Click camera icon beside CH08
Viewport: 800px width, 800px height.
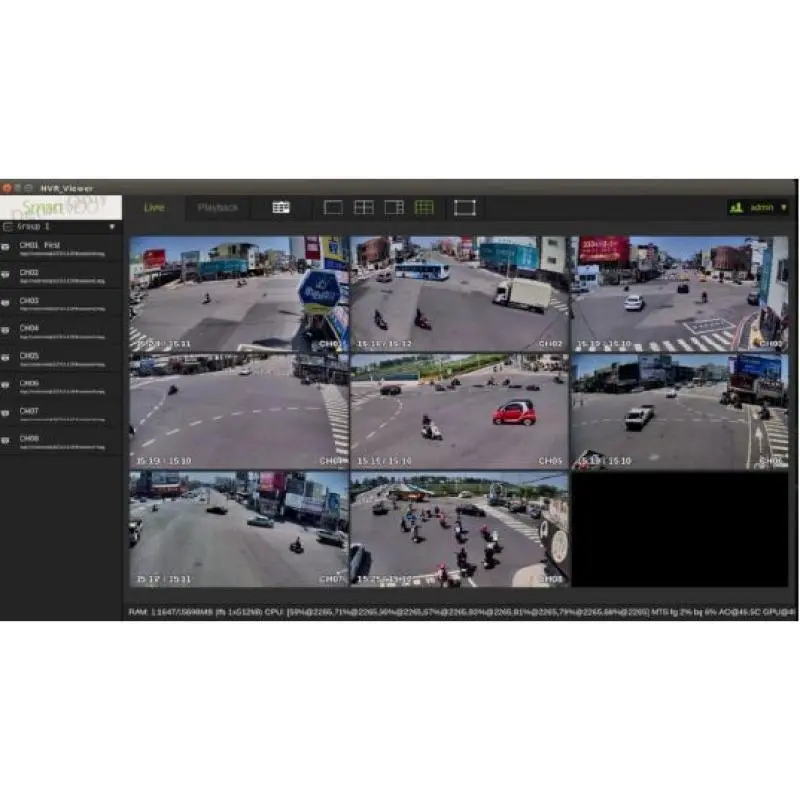(x=5, y=440)
